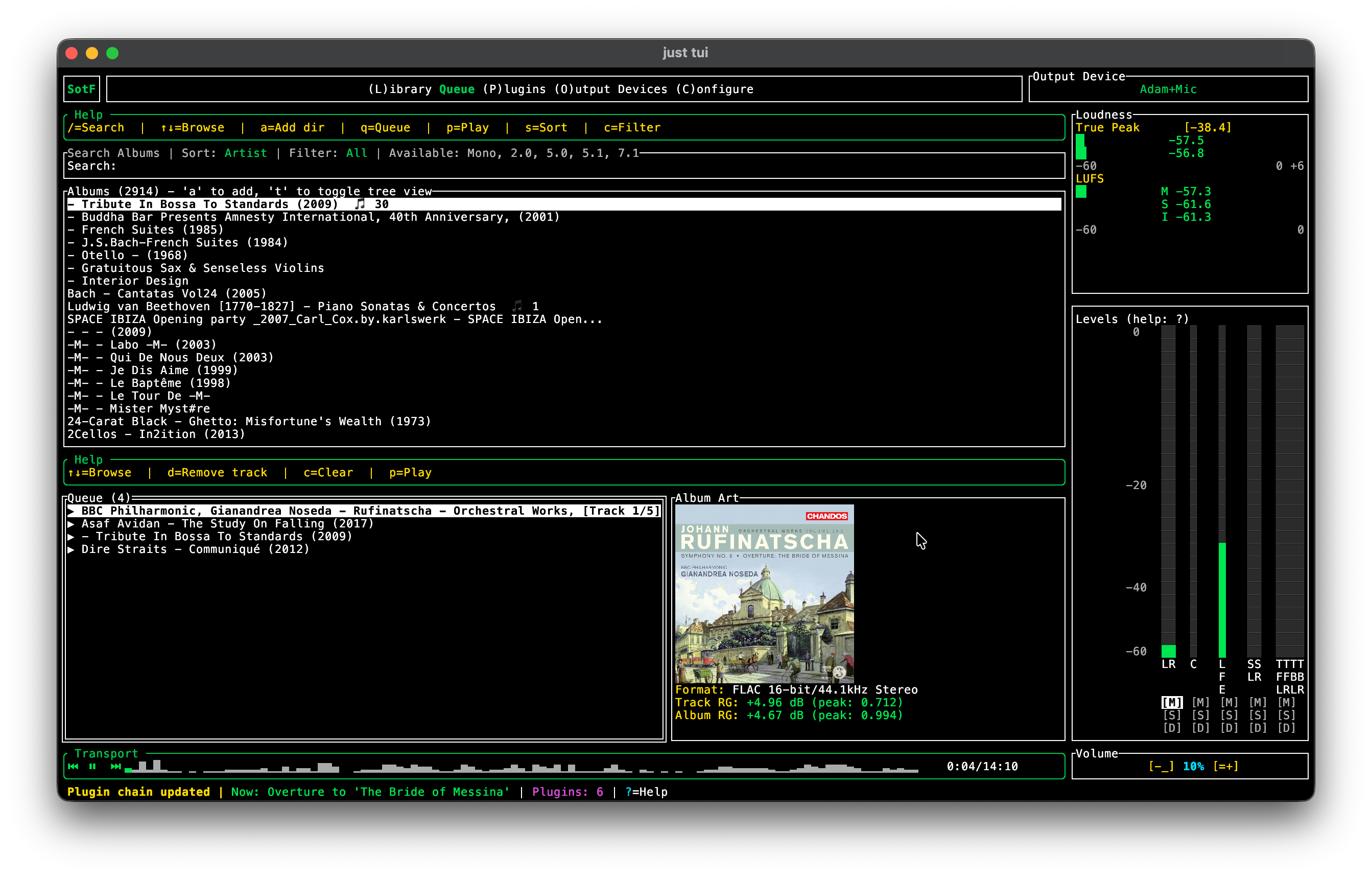Solo the C channel with [S]
Image resolution: width=1372 pixels, height=877 pixels.
click(1200, 715)
